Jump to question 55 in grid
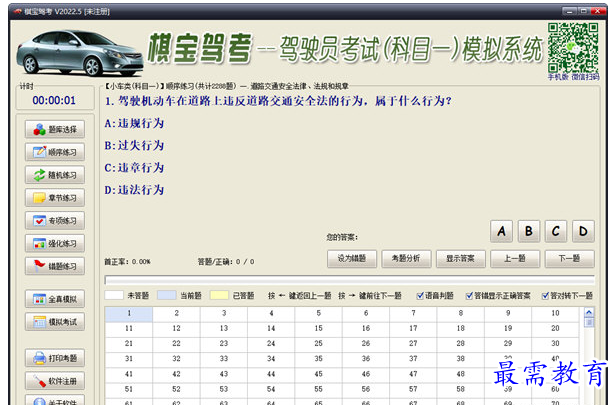 [x=318, y=389]
